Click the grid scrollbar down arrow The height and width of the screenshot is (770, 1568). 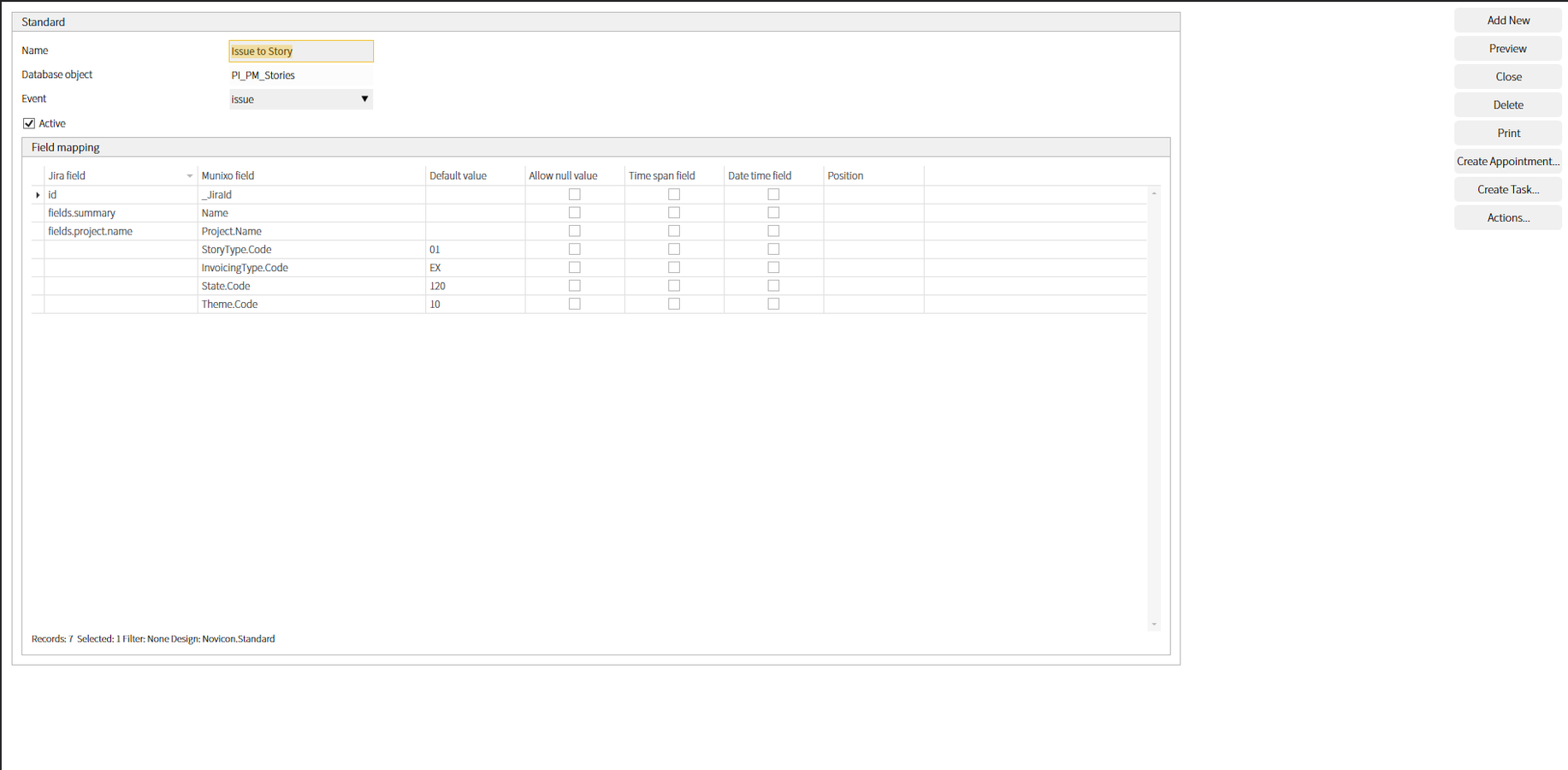click(1154, 625)
